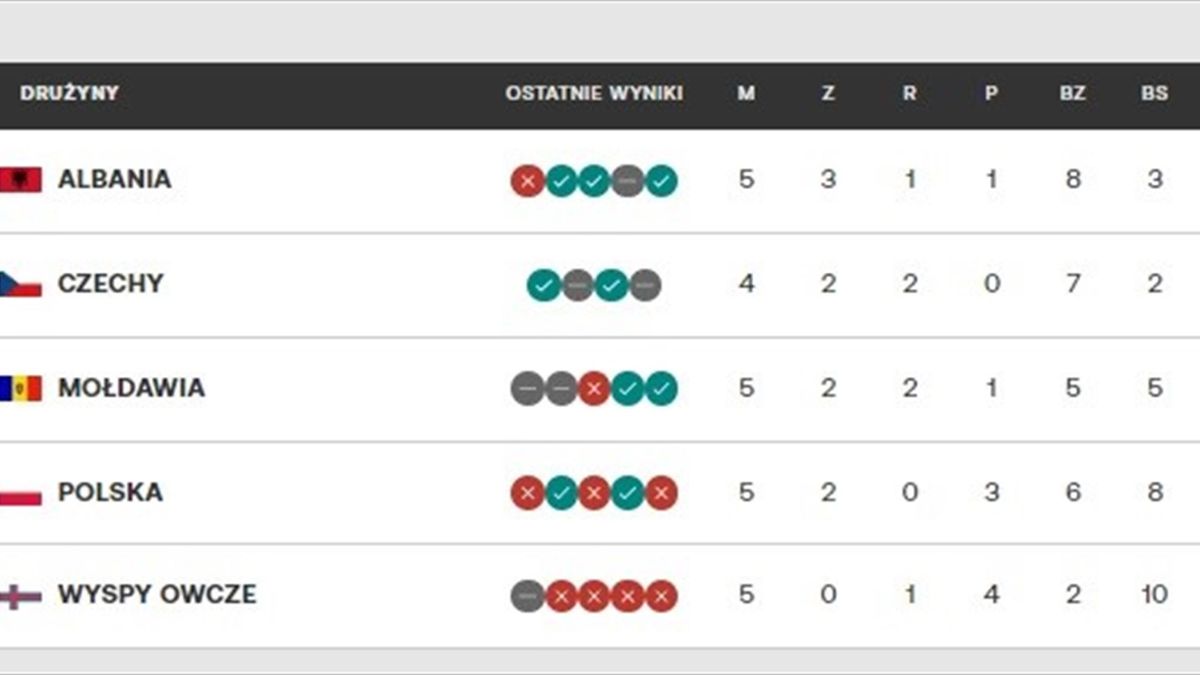
Task: Click the BS column header
Action: coord(1154,94)
